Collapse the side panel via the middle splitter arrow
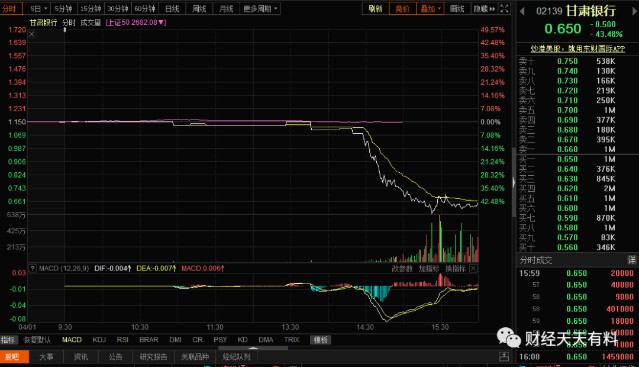Viewport: 639px width, 367px height. 513,182
